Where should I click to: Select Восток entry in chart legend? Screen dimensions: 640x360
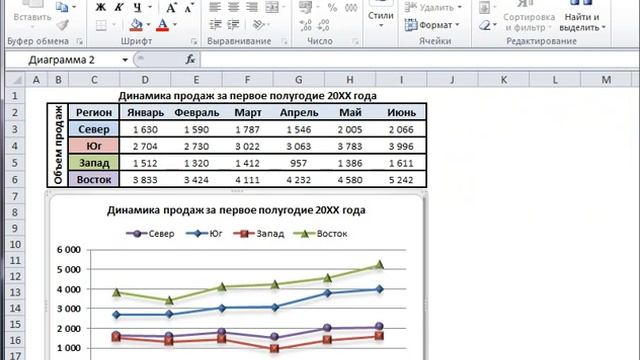click(320, 234)
